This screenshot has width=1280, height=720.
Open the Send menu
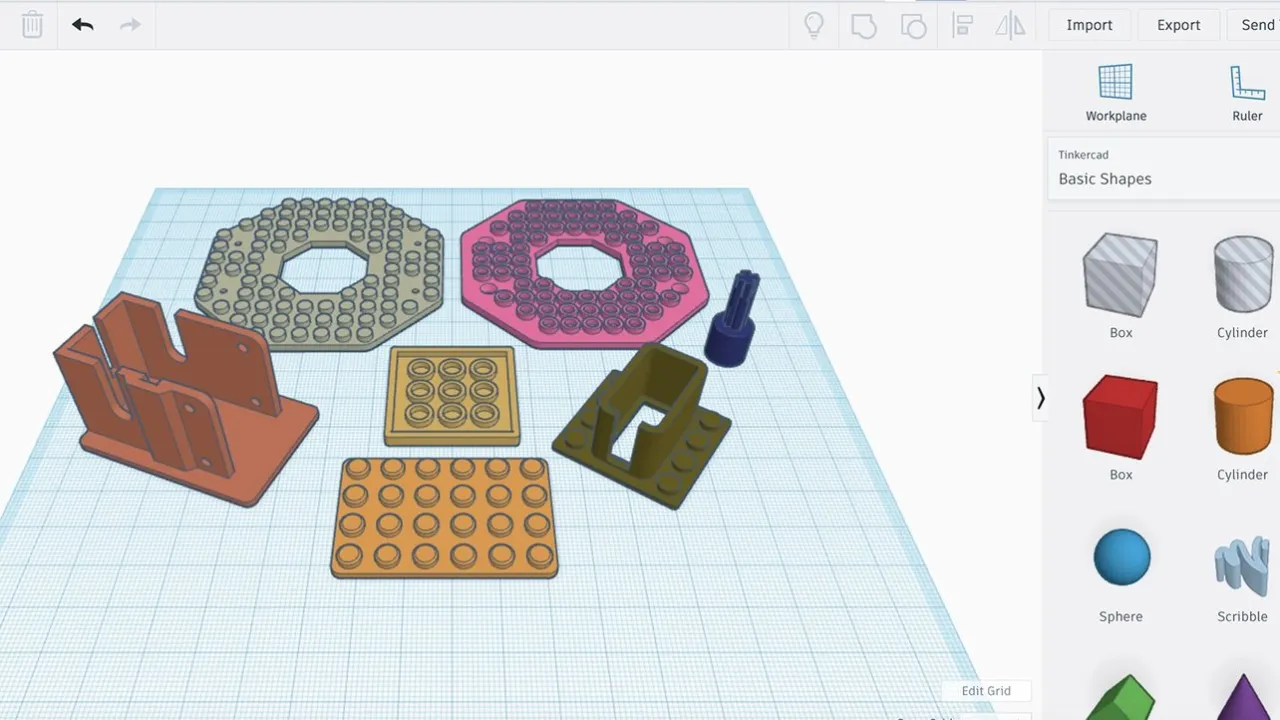[1258, 25]
